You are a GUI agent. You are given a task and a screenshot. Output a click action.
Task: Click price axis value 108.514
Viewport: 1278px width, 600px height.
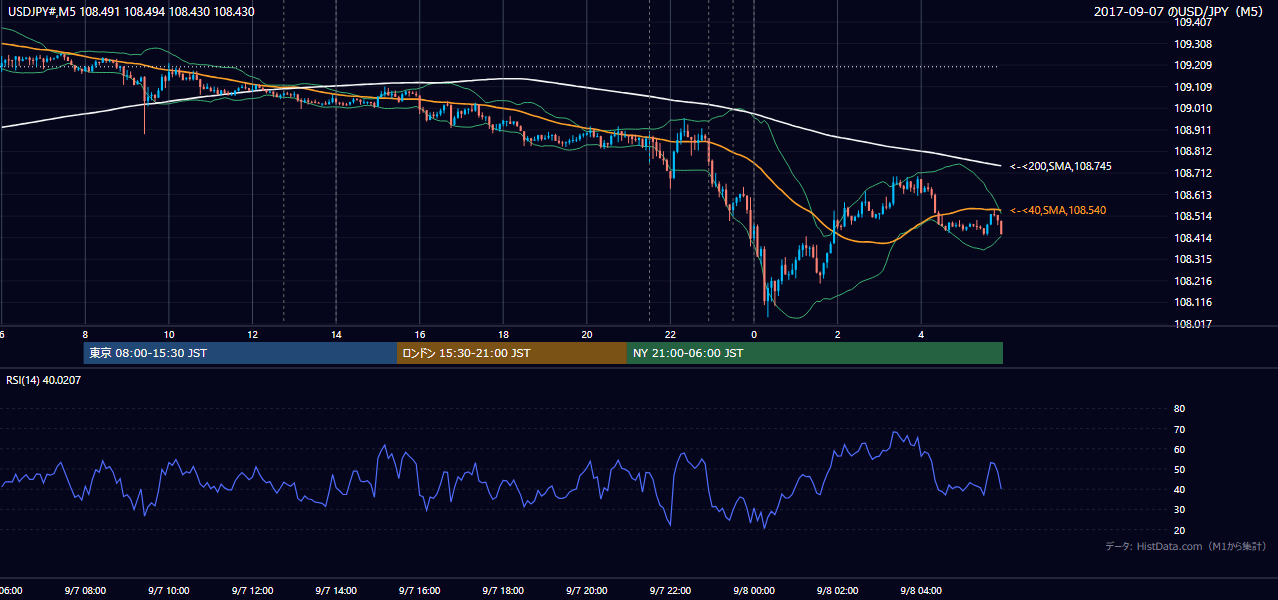(1193, 216)
